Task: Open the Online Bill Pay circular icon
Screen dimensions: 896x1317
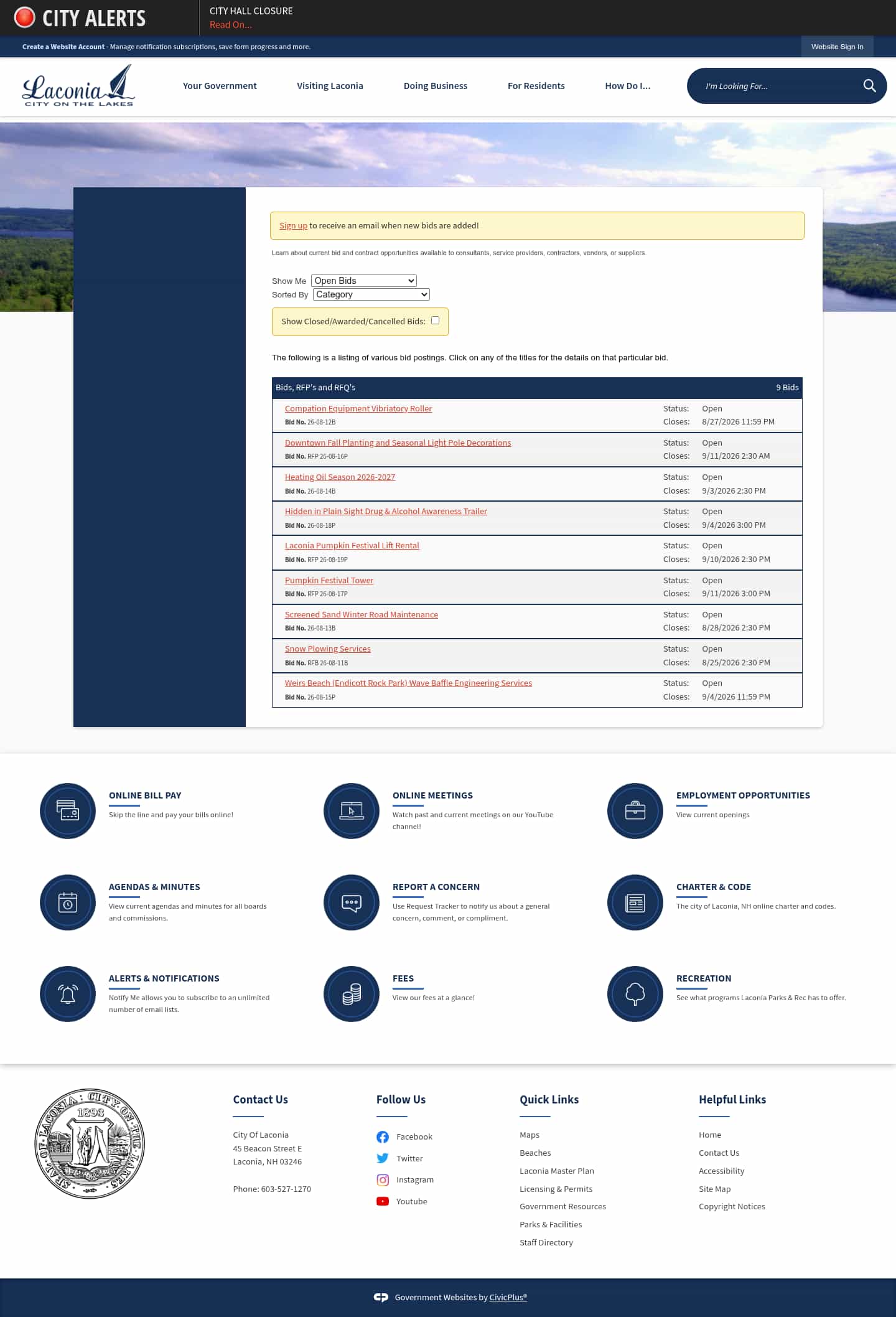Action: tap(68, 811)
